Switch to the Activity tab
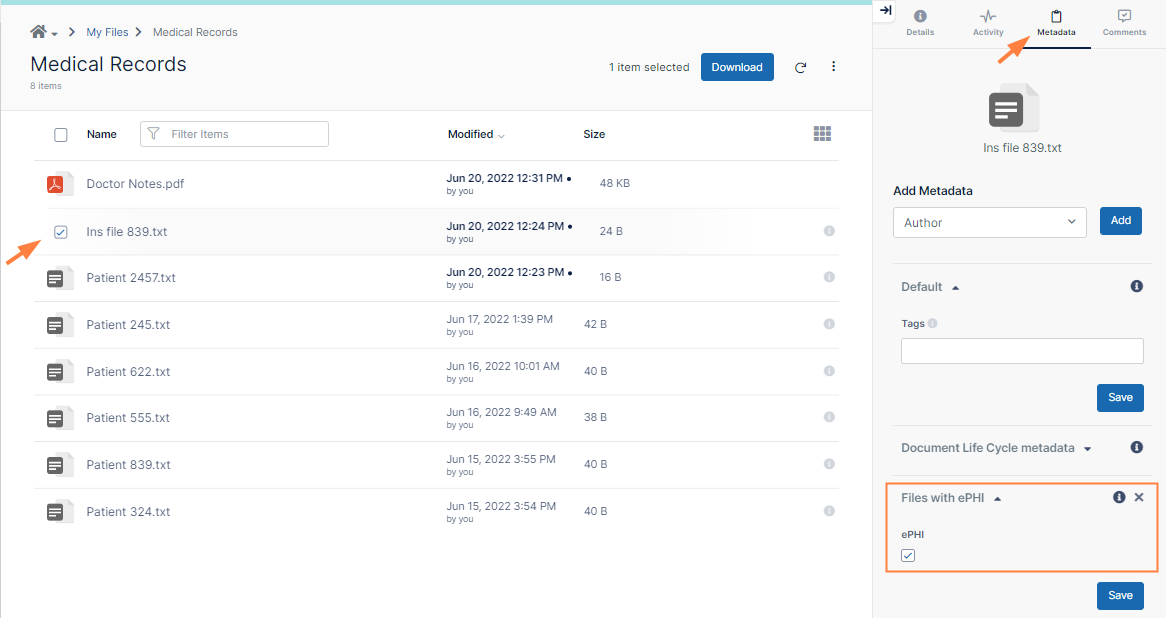The height and width of the screenshot is (618, 1166). [x=988, y=23]
